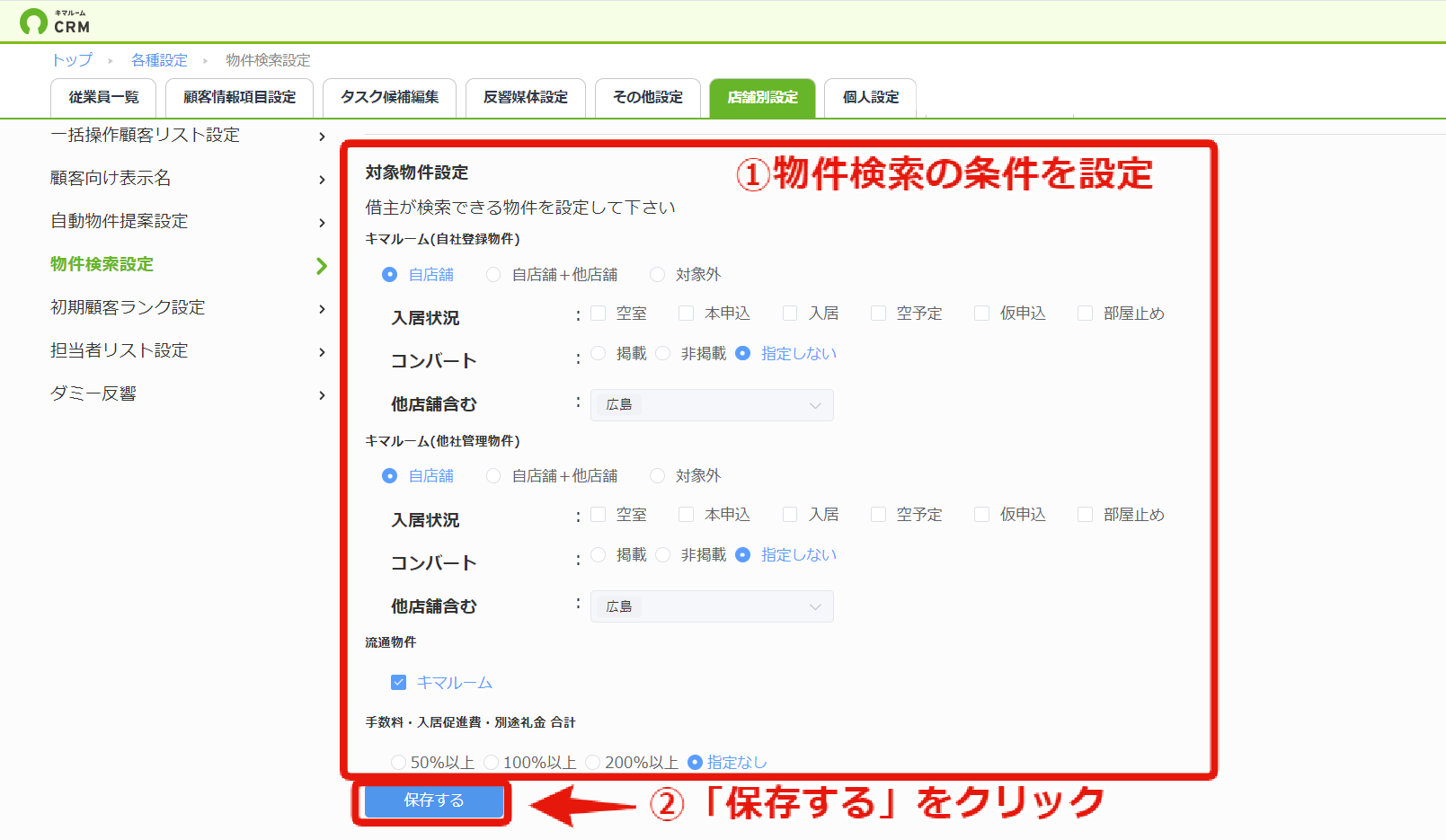Select 50%以上 fee option
1446x840 pixels.
click(399, 763)
